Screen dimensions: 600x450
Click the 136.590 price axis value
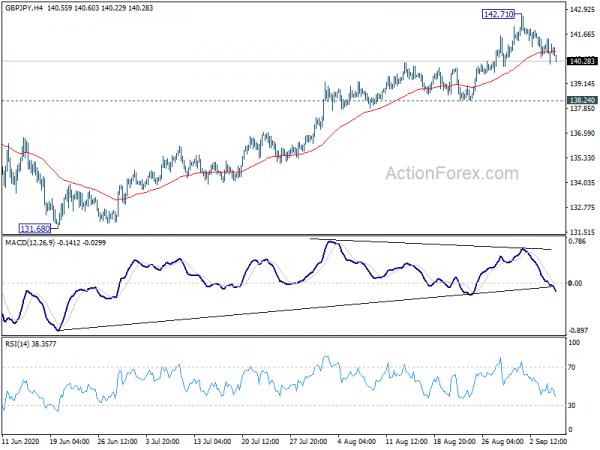coord(582,133)
